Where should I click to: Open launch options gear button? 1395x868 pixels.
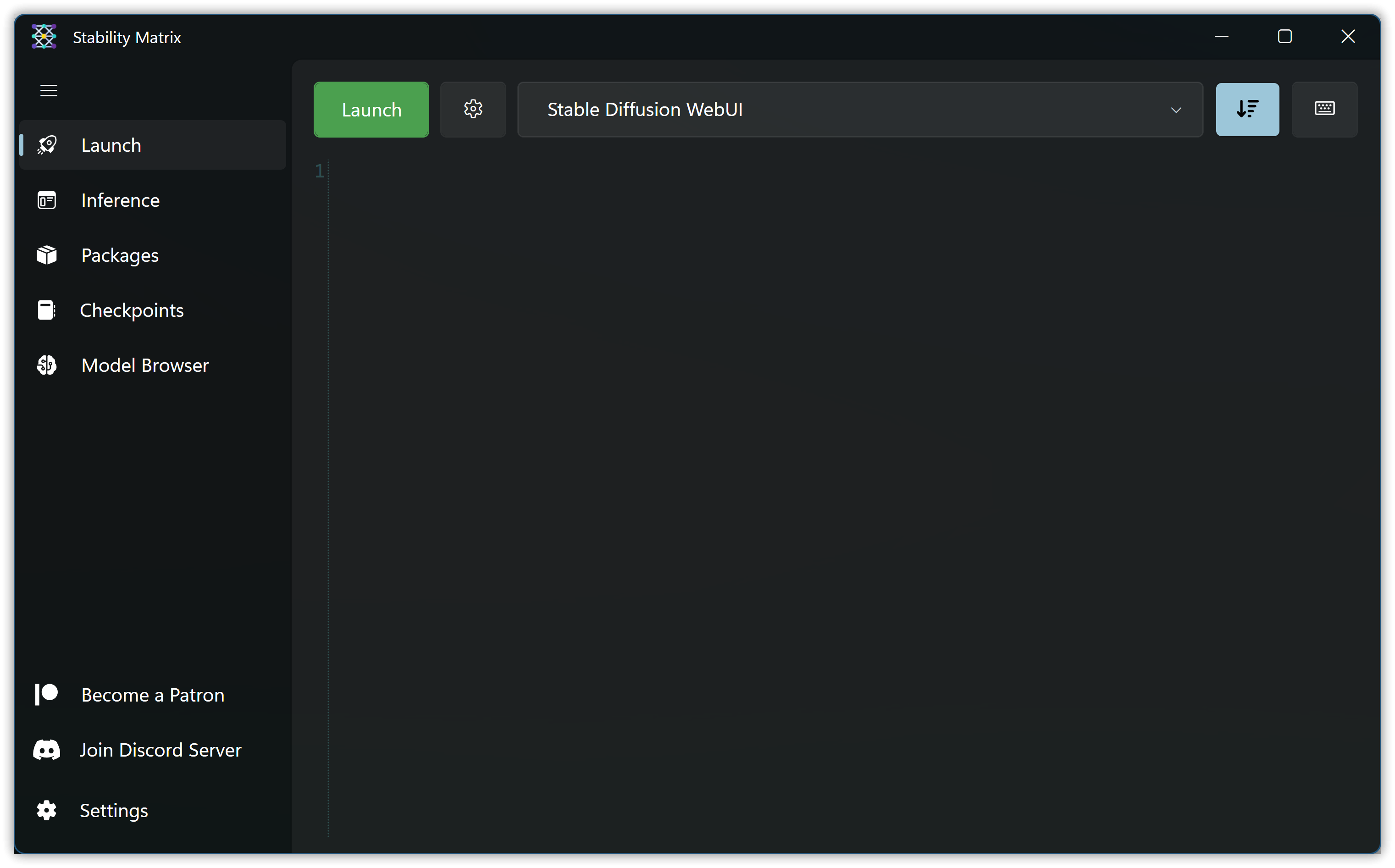click(472, 109)
